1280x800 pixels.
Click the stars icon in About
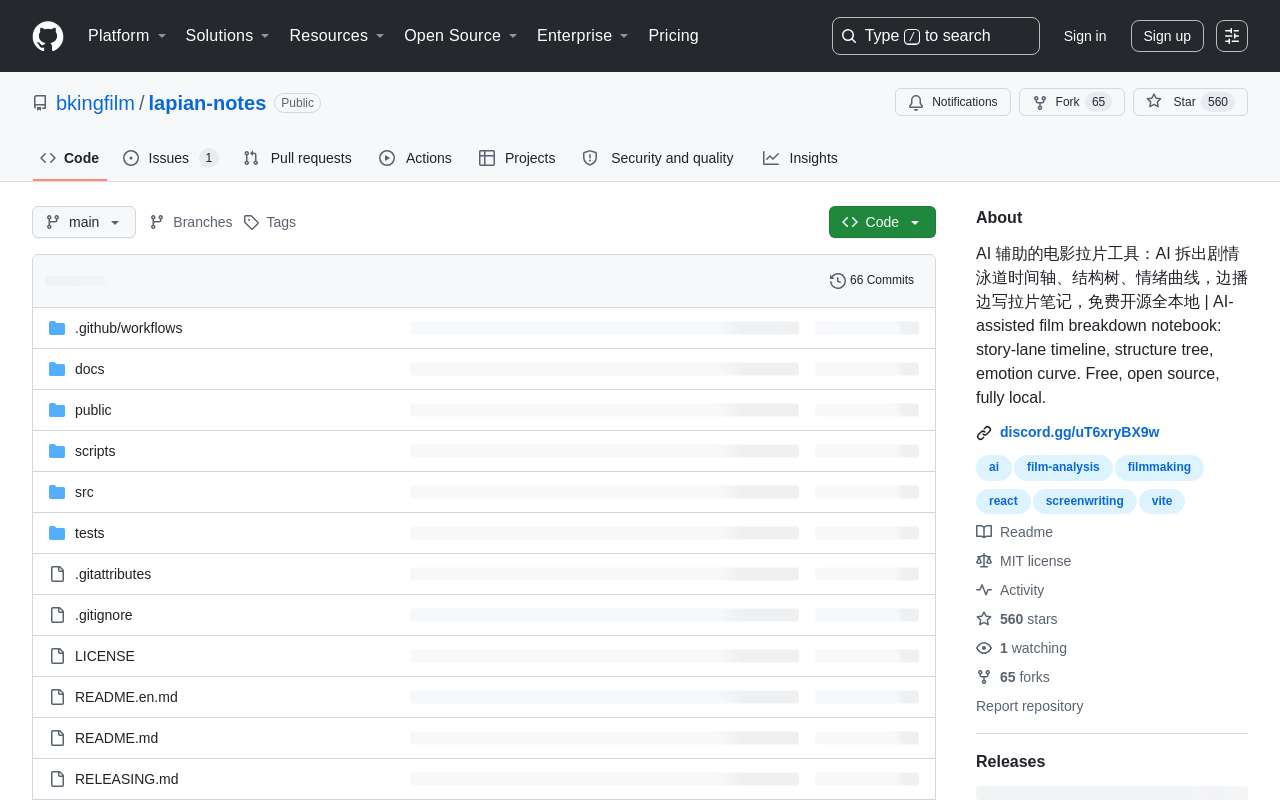tap(984, 619)
